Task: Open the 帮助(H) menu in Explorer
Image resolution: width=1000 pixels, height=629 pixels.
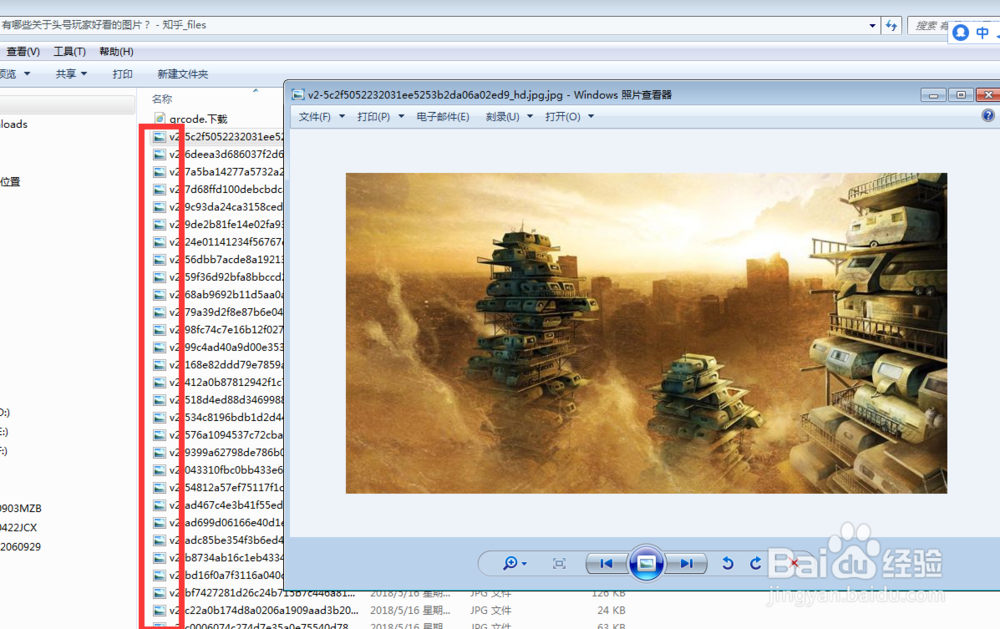Action: click(116, 52)
